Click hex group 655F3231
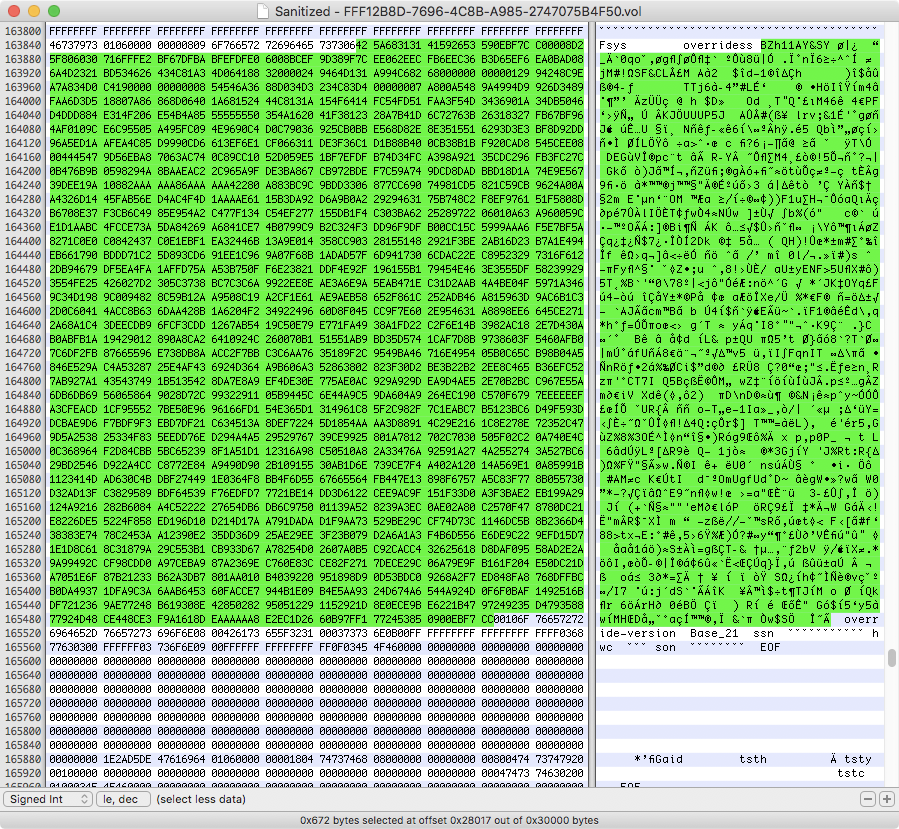Image resolution: width=899 pixels, height=829 pixels. coord(289,633)
